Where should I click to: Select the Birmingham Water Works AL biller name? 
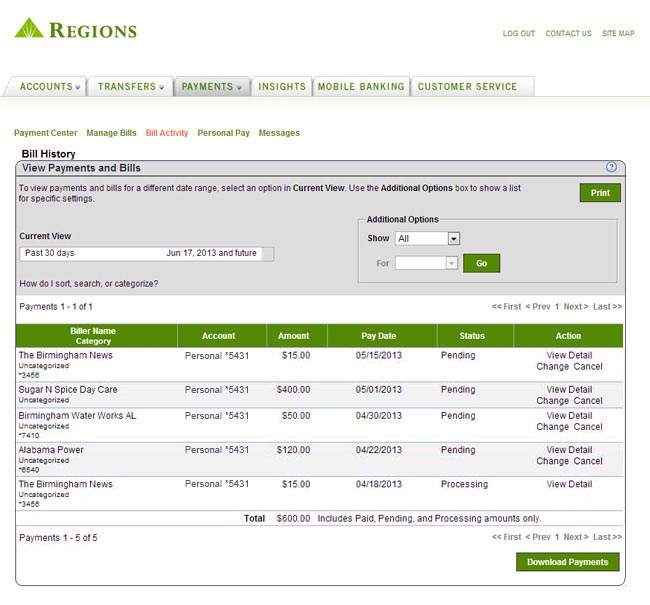(77, 415)
